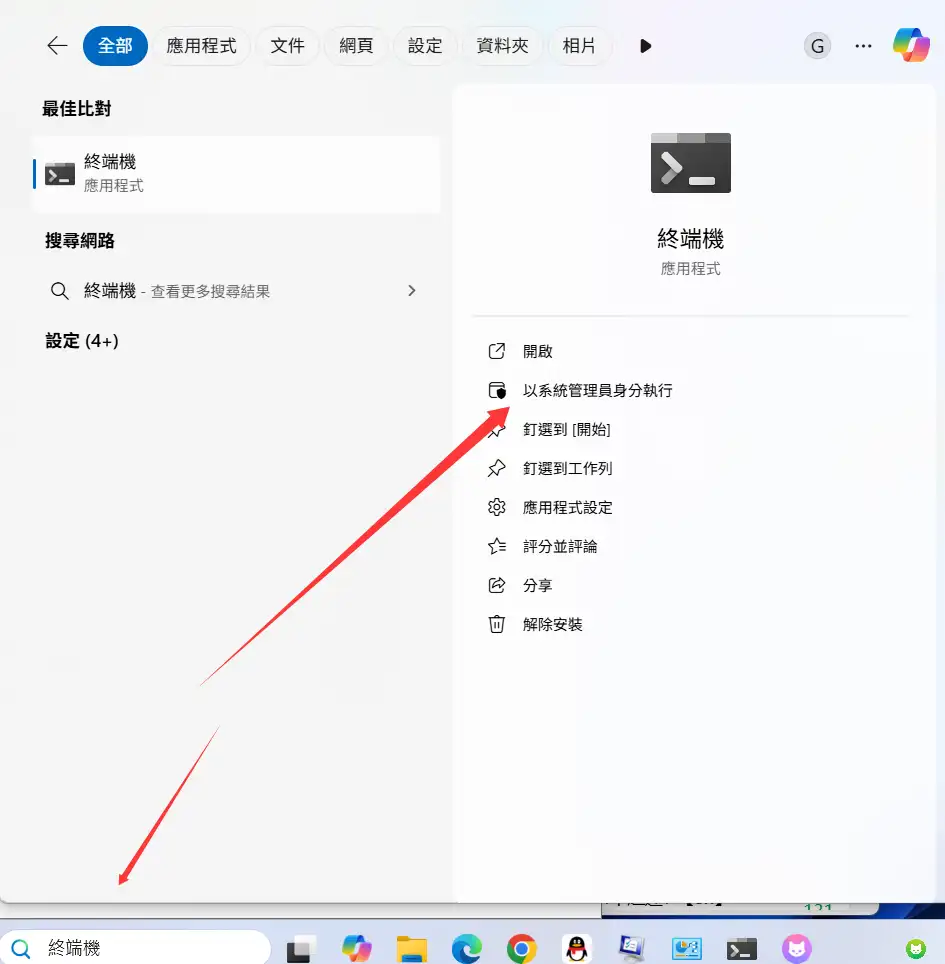
Task: Click the 分享 share icon
Action: coord(497,586)
